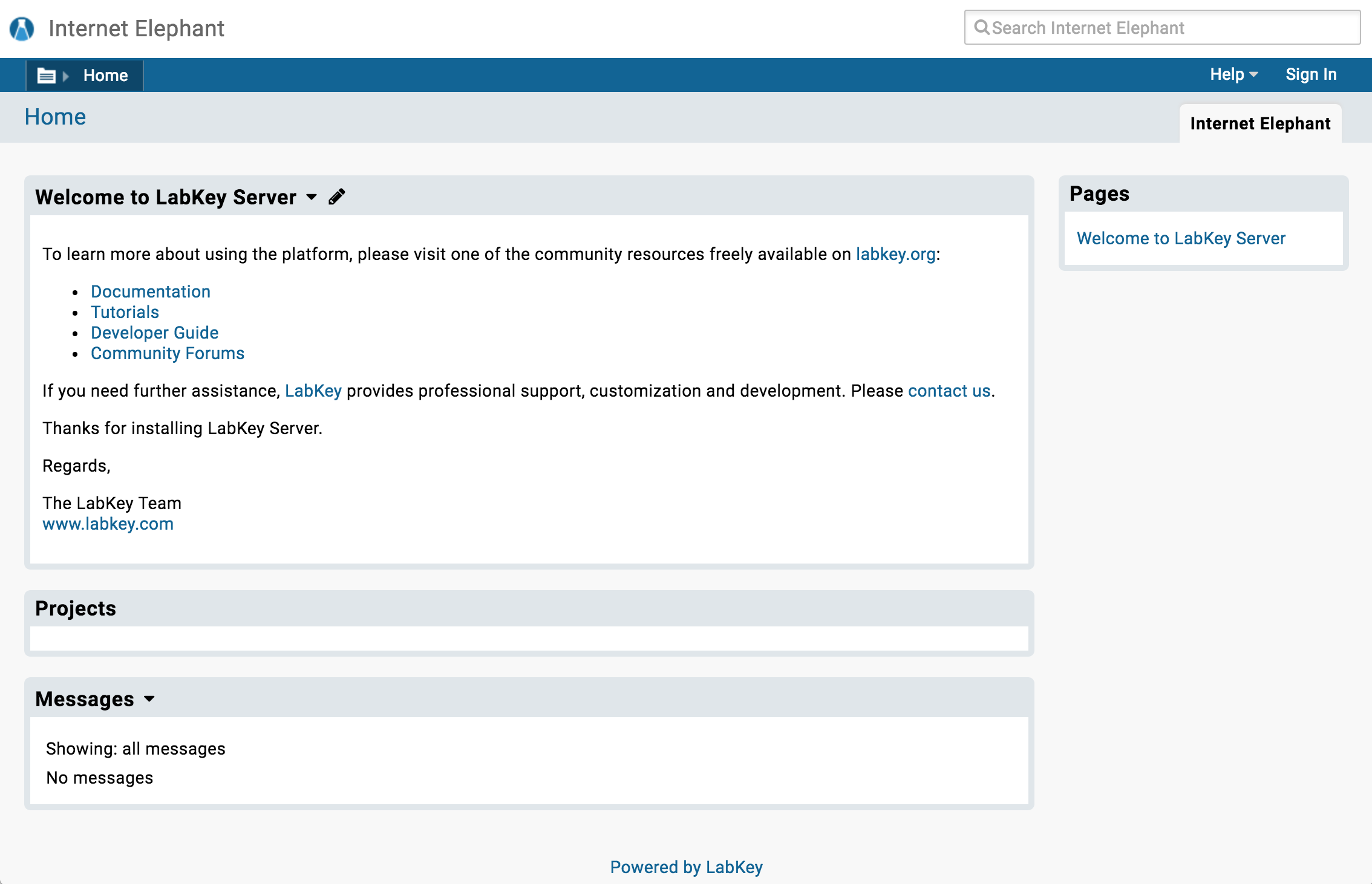
Task: Expand Welcome to LabKey Server webpart menu
Action: tap(312, 197)
